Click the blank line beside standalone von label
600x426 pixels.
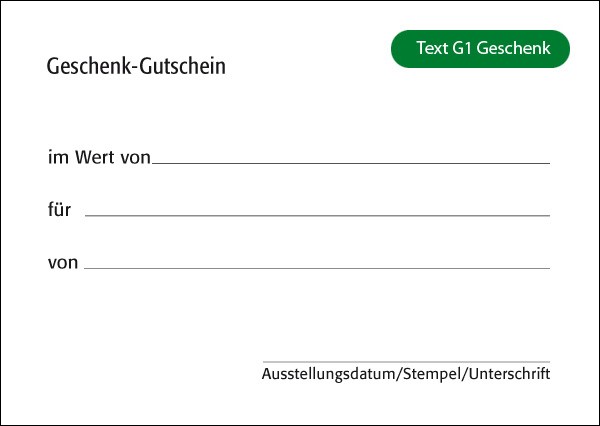(x=317, y=268)
